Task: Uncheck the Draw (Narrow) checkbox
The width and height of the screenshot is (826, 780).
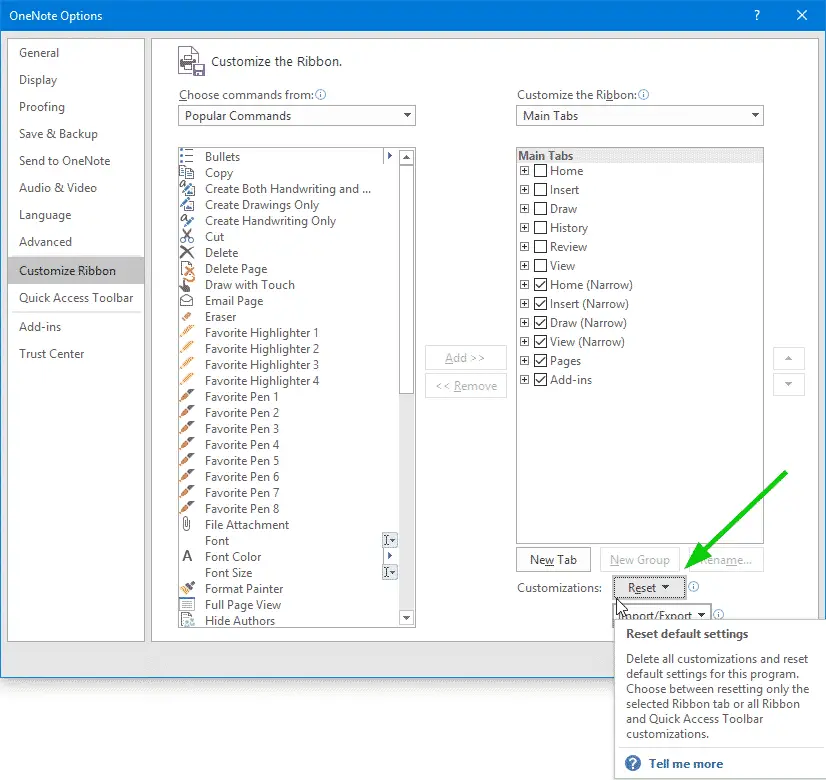Action: [540, 322]
